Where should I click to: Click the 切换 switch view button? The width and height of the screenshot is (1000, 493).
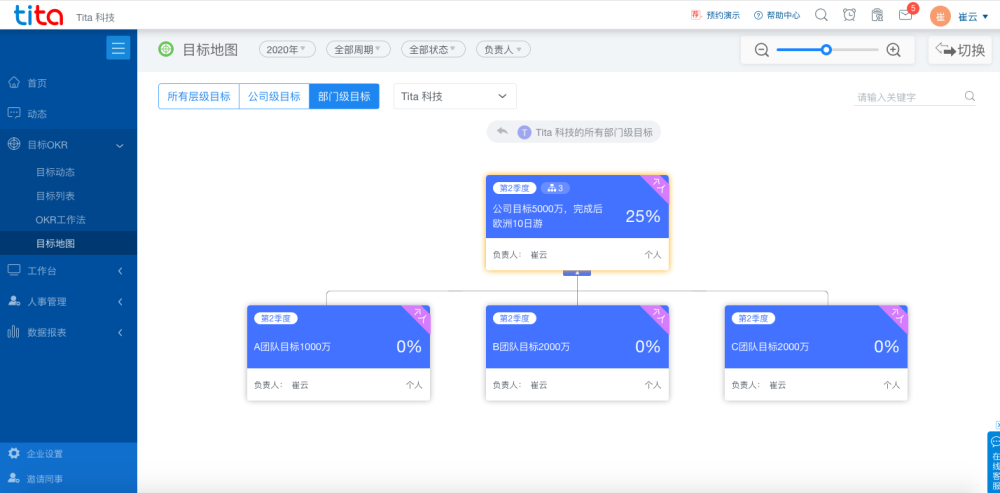click(x=960, y=50)
